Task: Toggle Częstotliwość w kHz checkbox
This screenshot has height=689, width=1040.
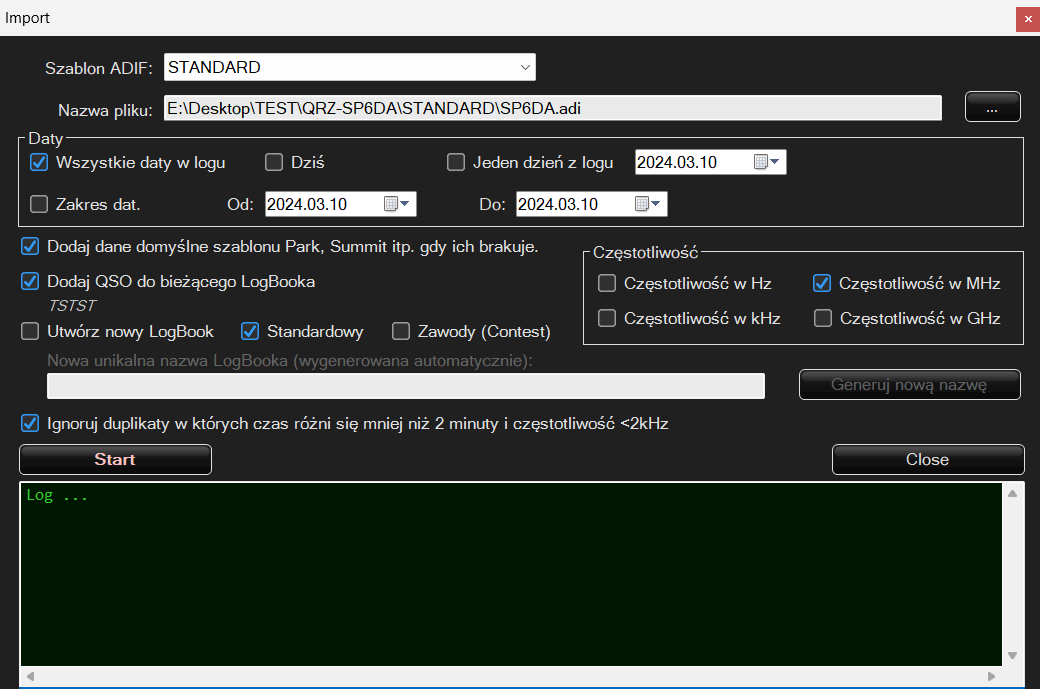Action: 607,319
